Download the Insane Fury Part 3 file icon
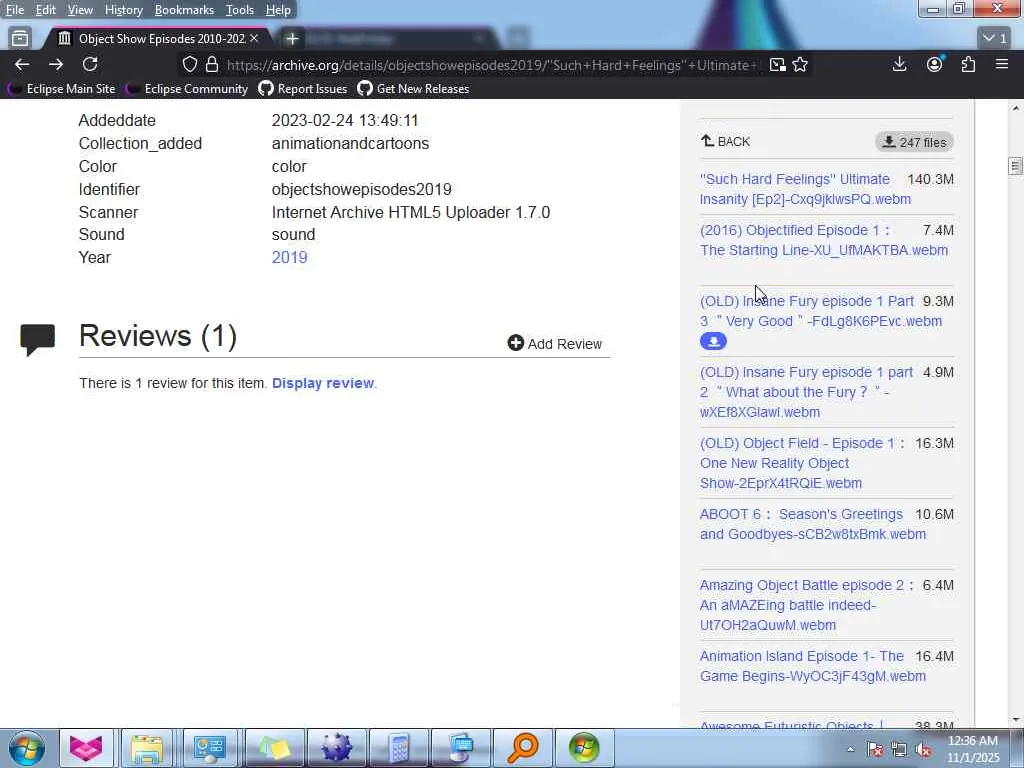The image size is (1024, 768). tap(713, 341)
